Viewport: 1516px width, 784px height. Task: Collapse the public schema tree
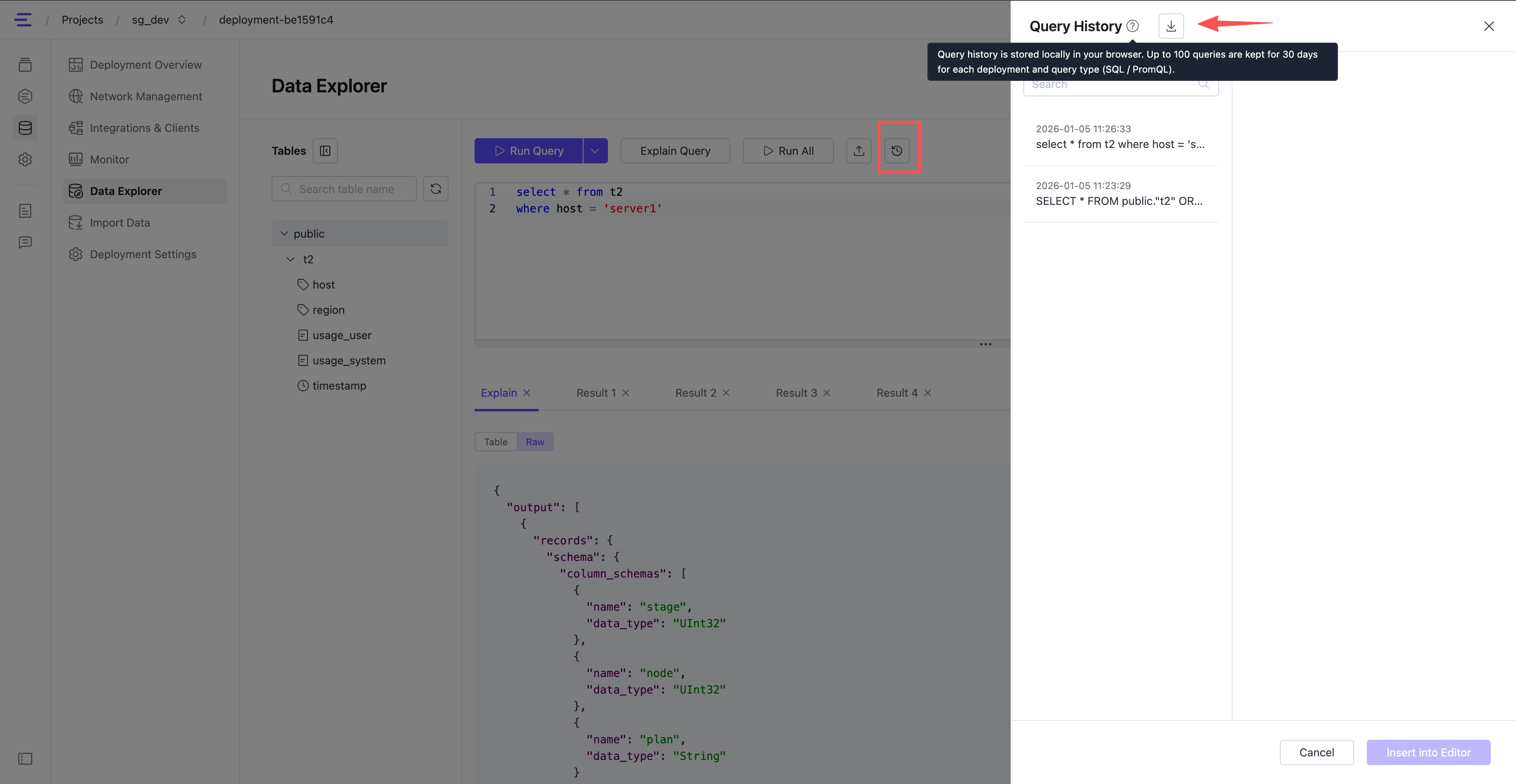(x=285, y=233)
